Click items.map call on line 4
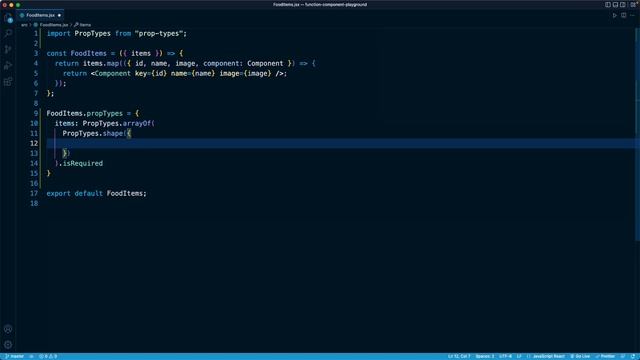Viewport: 640px width, 360px height. click(x=101, y=63)
